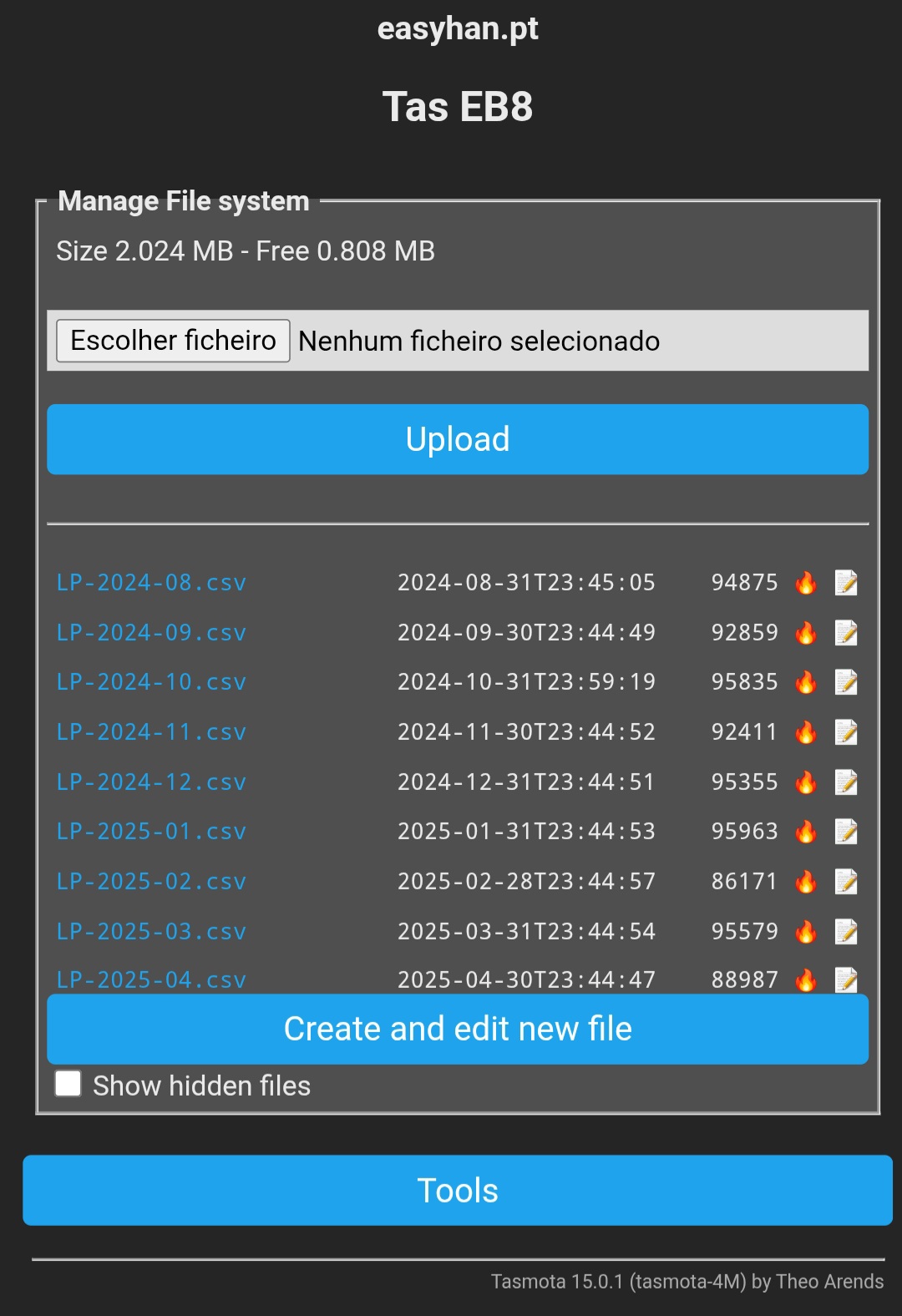Open the LP-2025-03.csv file link
Viewport: 902px width, 1316px height.
coord(151,931)
